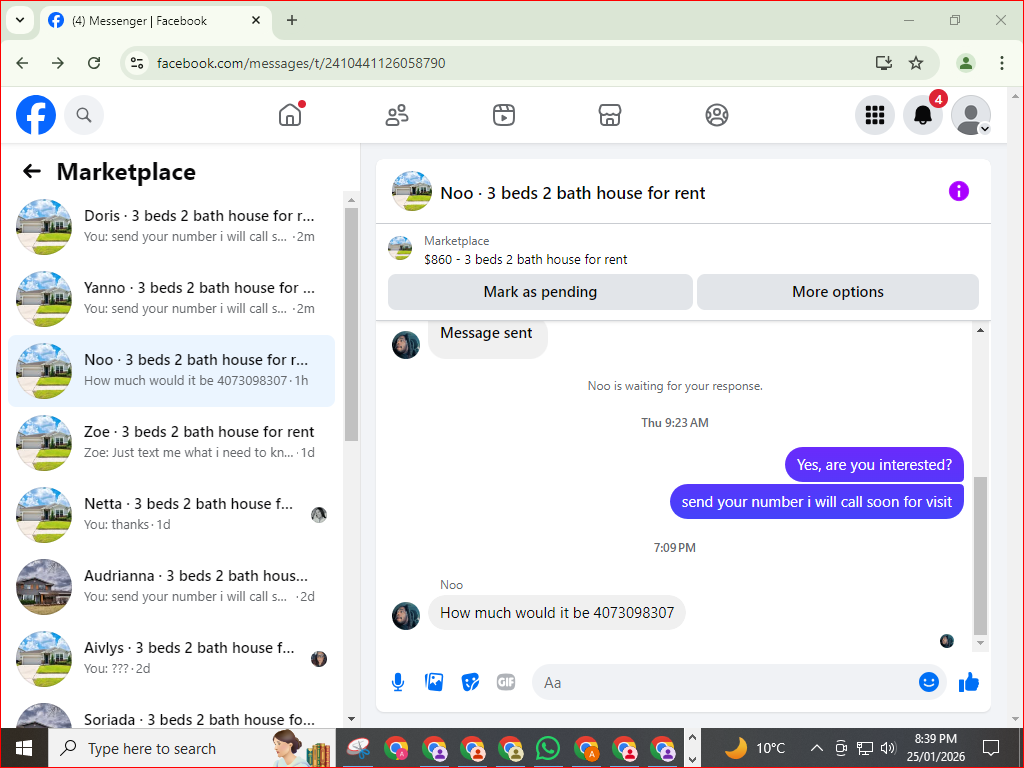This screenshot has height=768, width=1024.
Task: Open Aivlys conversation
Action: pyautogui.click(x=172, y=658)
